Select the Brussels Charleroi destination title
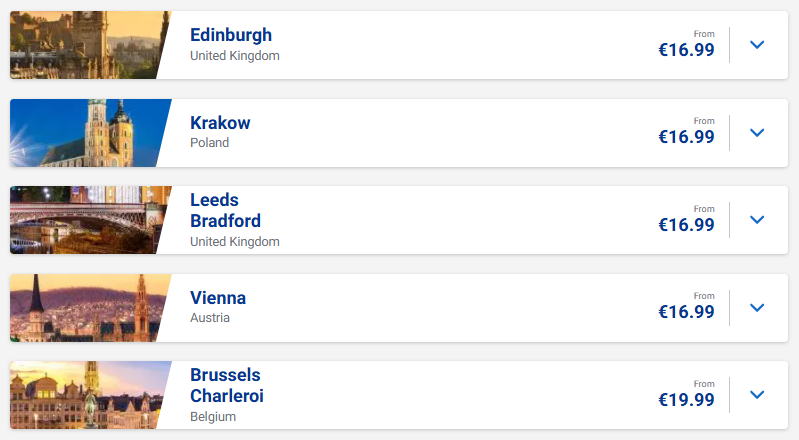This screenshot has height=440, width=799. pyautogui.click(x=227, y=385)
